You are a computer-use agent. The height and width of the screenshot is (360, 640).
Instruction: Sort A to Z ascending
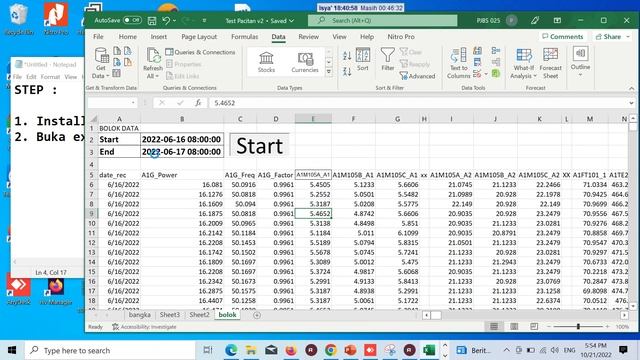(347, 56)
